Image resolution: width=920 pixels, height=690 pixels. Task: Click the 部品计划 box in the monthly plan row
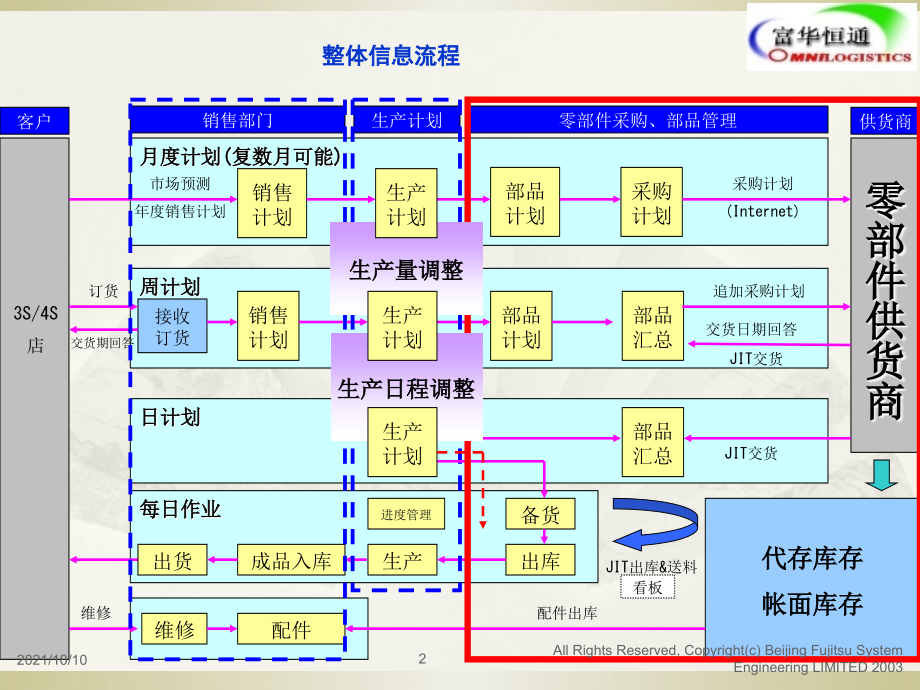[525, 202]
